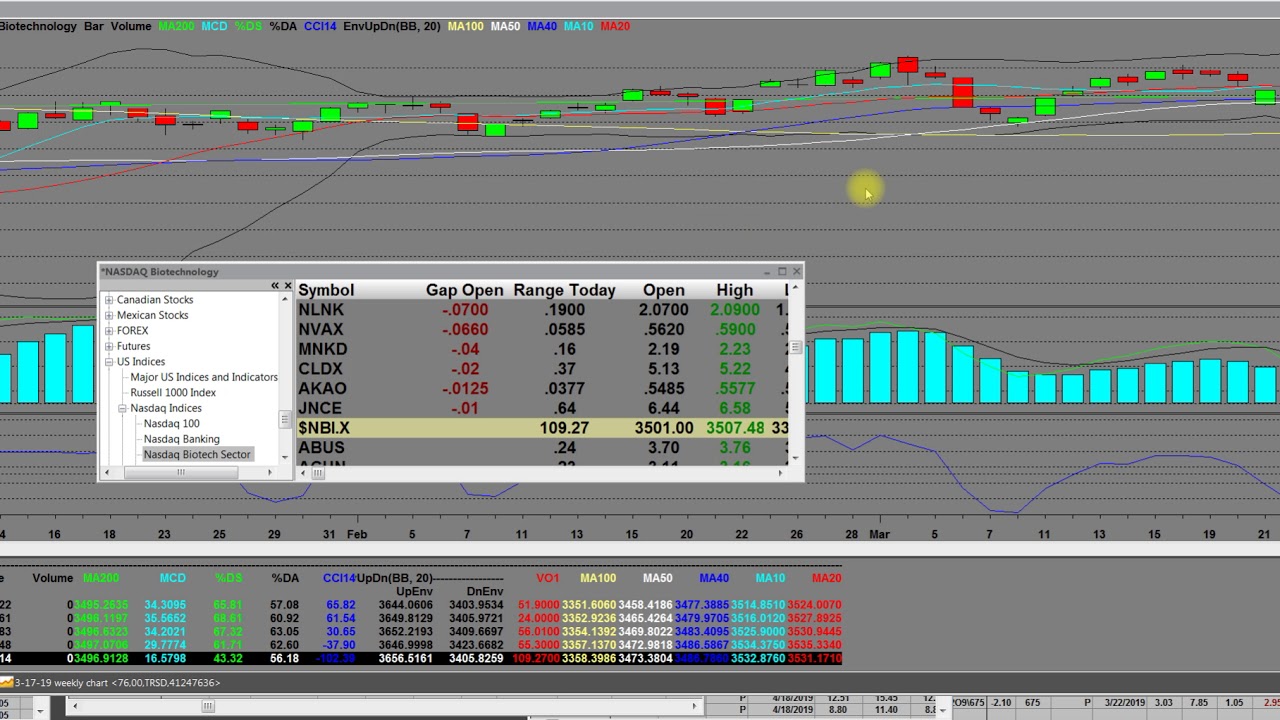Click bottom horizontal scrollbar thumb
This screenshot has width=1280, height=720.
[208, 707]
